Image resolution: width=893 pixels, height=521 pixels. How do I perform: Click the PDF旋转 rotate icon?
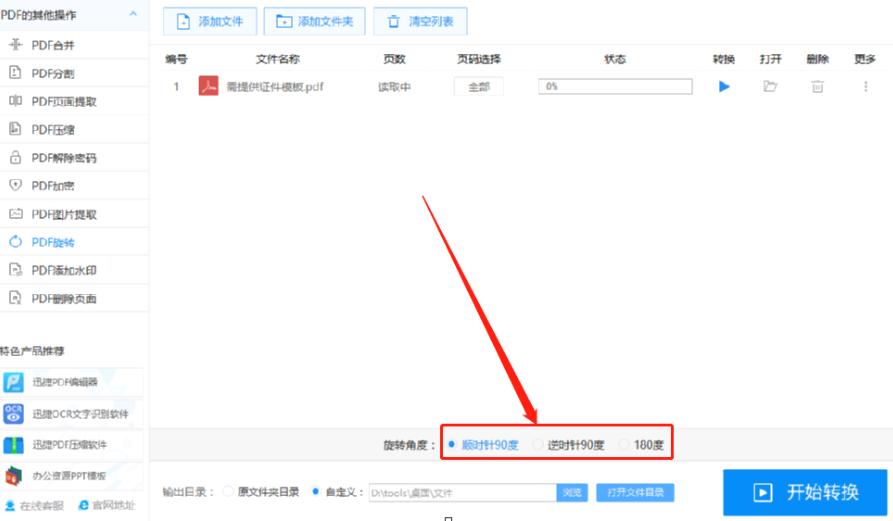15,242
